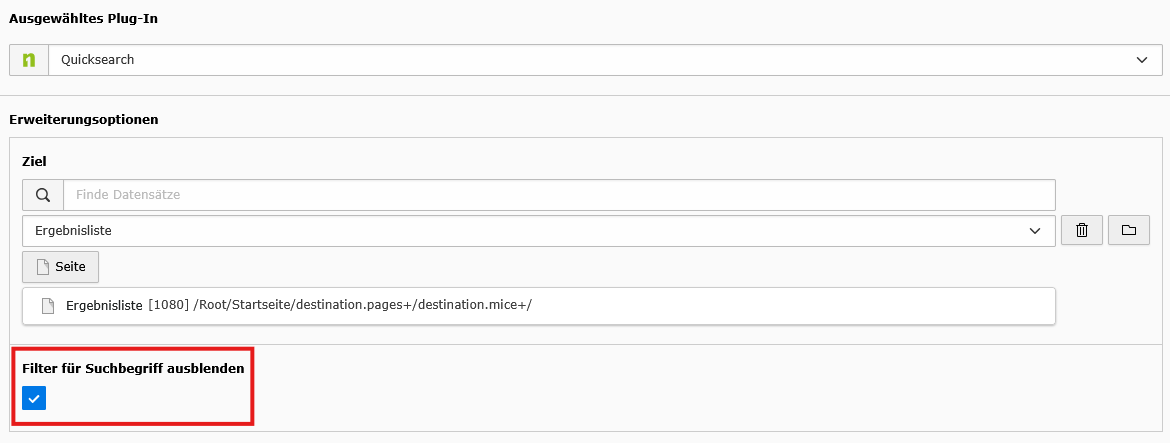Click the green Quicksearch plug-in icon
The width and height of the screenshot is (1170, 443).
pos(29,60)
